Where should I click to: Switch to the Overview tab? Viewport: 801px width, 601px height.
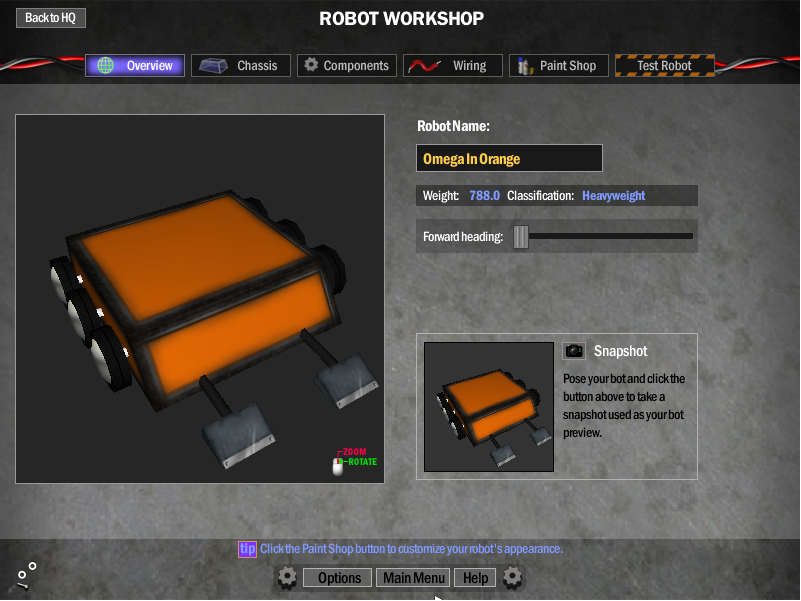pos(135,65)
